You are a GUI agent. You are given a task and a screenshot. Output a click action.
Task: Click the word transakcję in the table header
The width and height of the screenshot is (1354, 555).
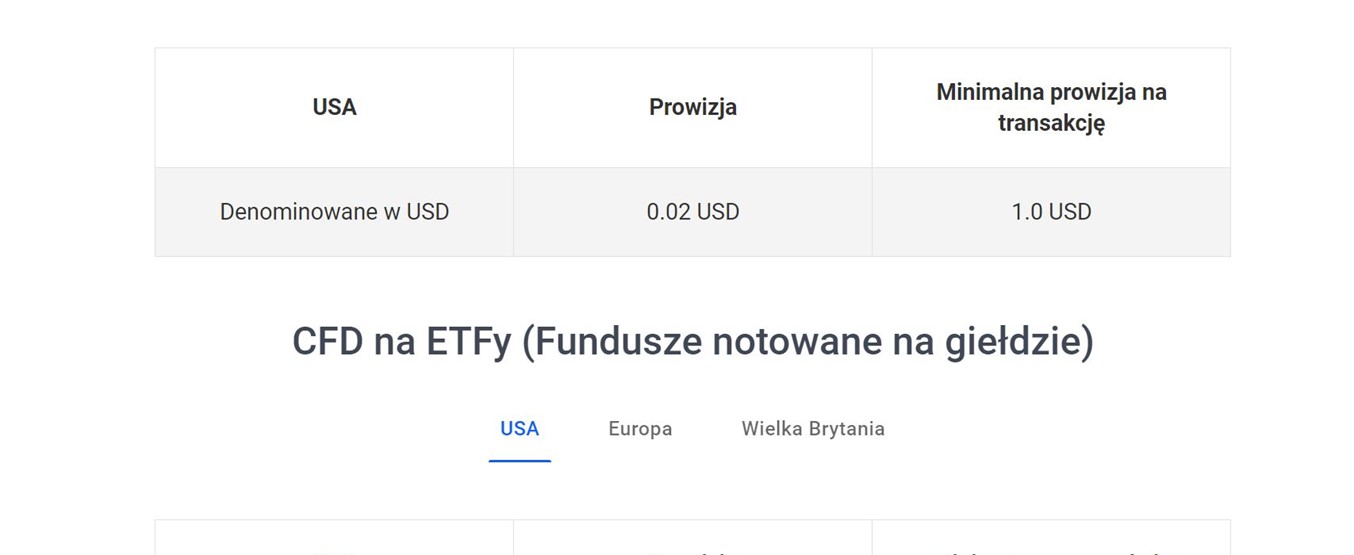click(1051, 123)
